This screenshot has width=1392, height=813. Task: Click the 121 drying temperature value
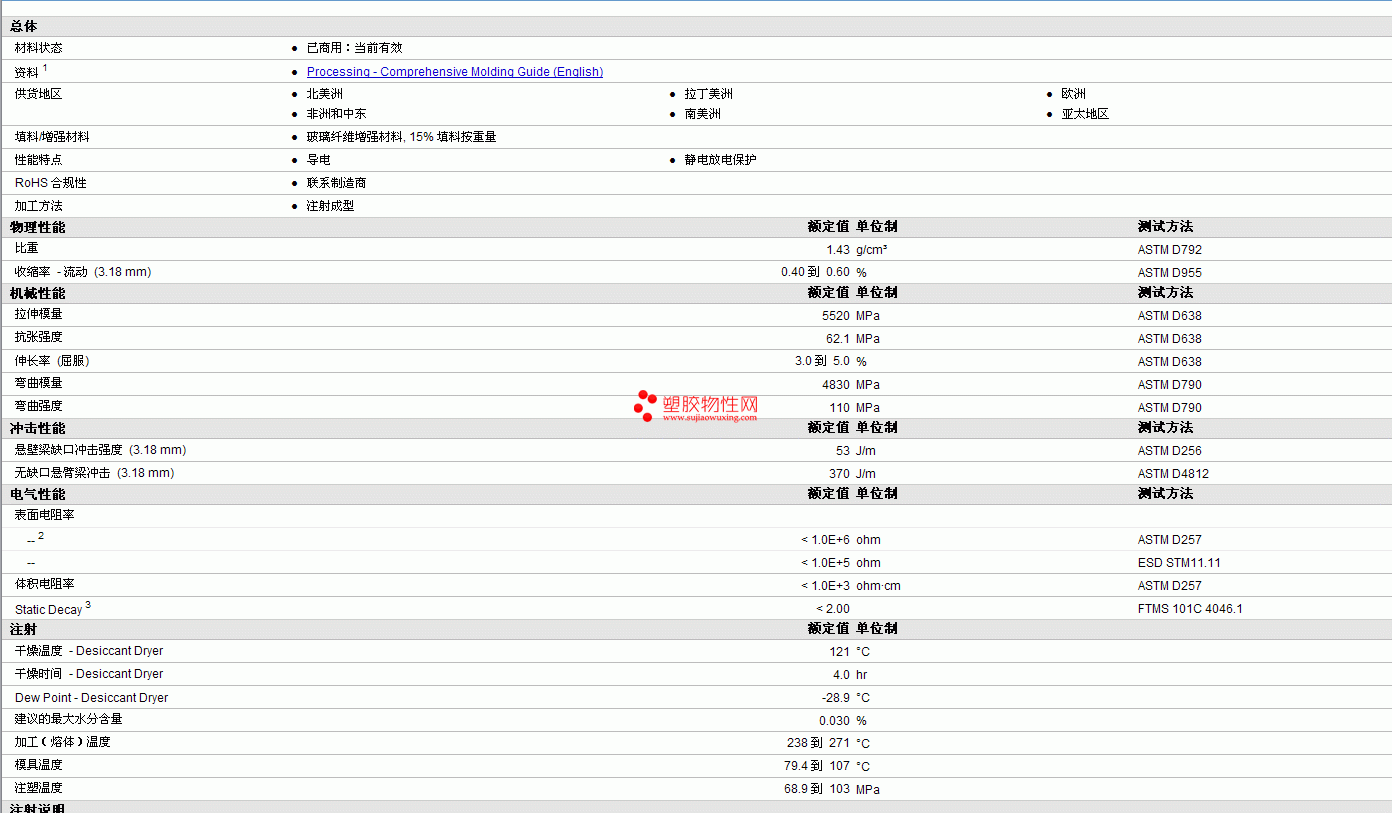840,652
